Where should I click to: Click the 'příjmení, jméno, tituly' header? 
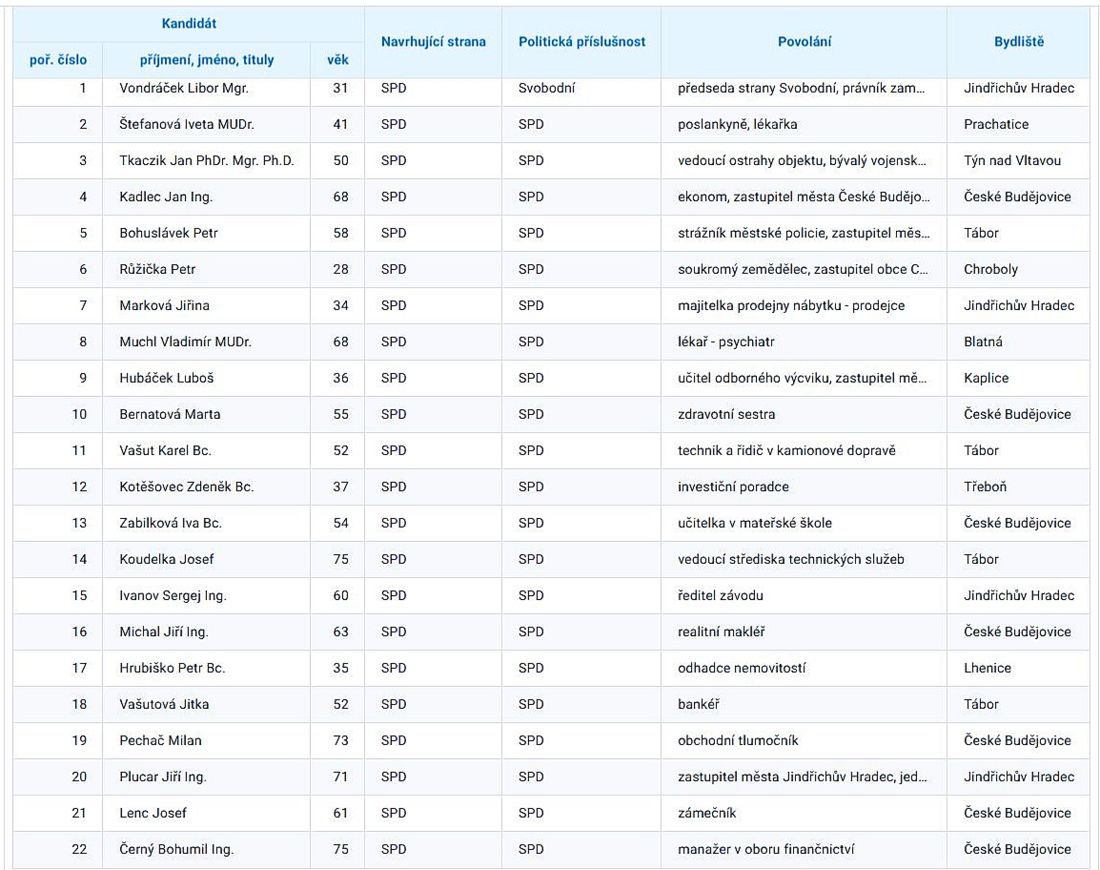[x=206, y=60]
